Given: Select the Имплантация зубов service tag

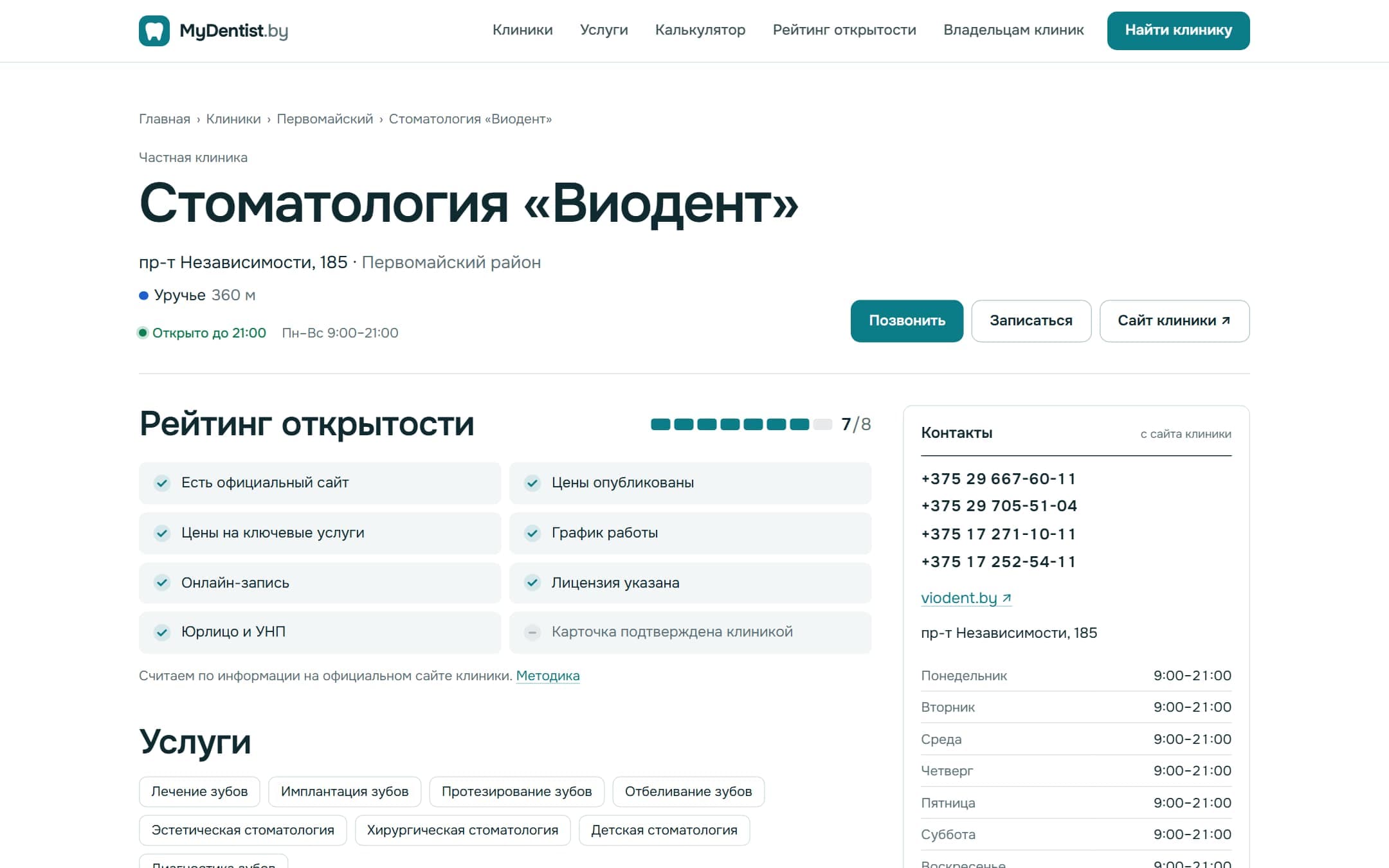Looking at the screenshot, I should (345, 791).
